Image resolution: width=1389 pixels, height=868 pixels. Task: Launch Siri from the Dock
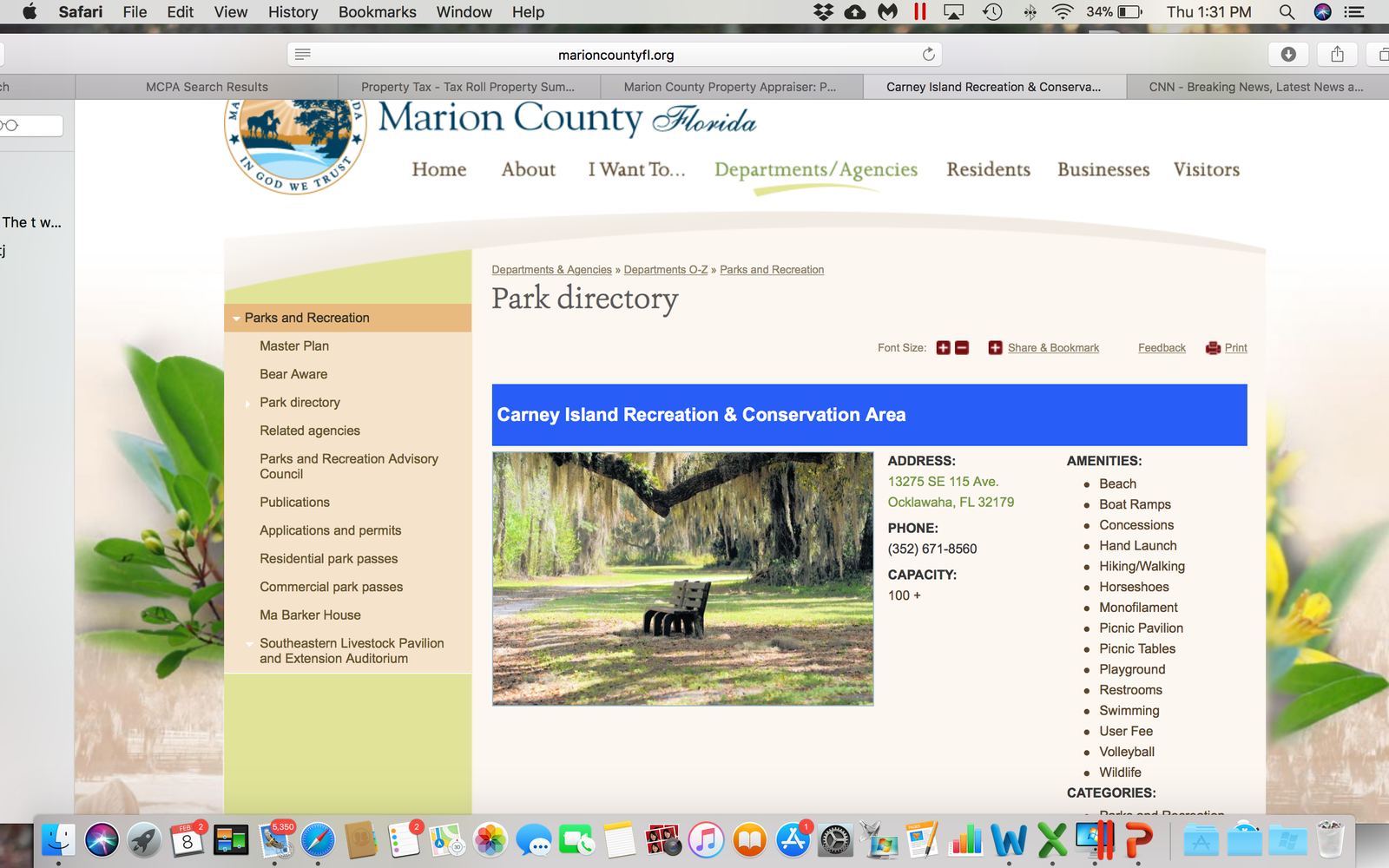(x=102, y=840)
